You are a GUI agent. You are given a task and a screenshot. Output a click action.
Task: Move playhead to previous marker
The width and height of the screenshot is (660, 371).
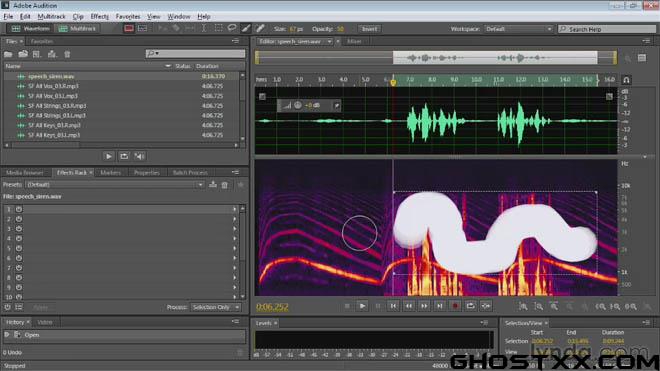point(393,306)
